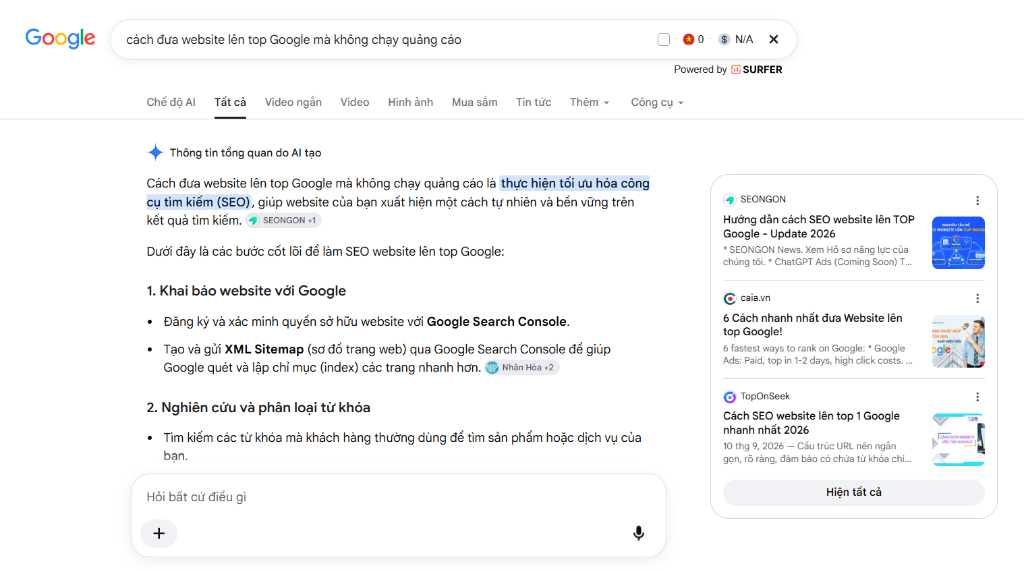Click the caia.vn article thumbnail
Image resolution: width=1024 pixels, height=573 pixels.
(x=958, y=341)
